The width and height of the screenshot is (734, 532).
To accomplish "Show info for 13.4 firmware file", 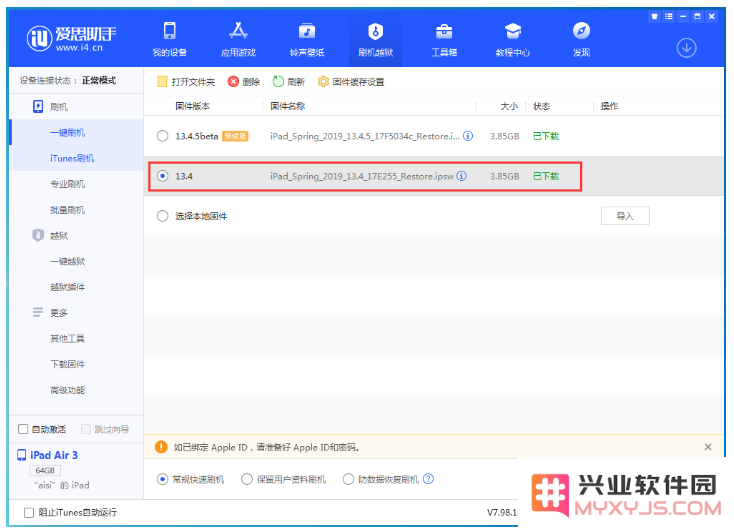I will (x=462, y=176).
